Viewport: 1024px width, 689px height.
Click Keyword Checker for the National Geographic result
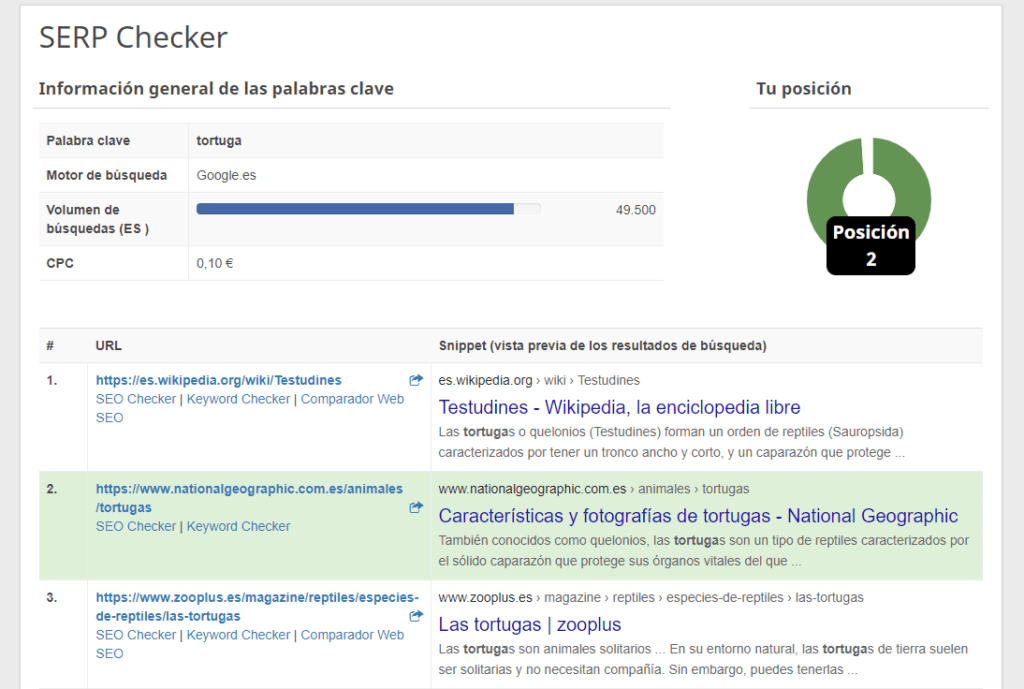[x=238, y=526]
